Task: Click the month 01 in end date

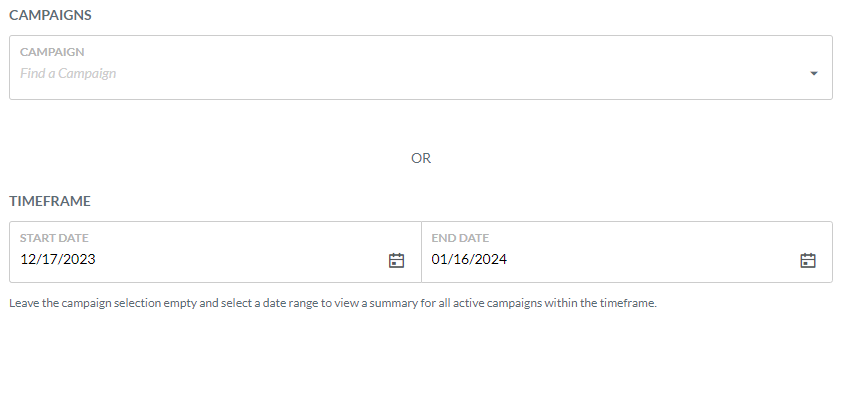Action: click(x=439, y=259)
